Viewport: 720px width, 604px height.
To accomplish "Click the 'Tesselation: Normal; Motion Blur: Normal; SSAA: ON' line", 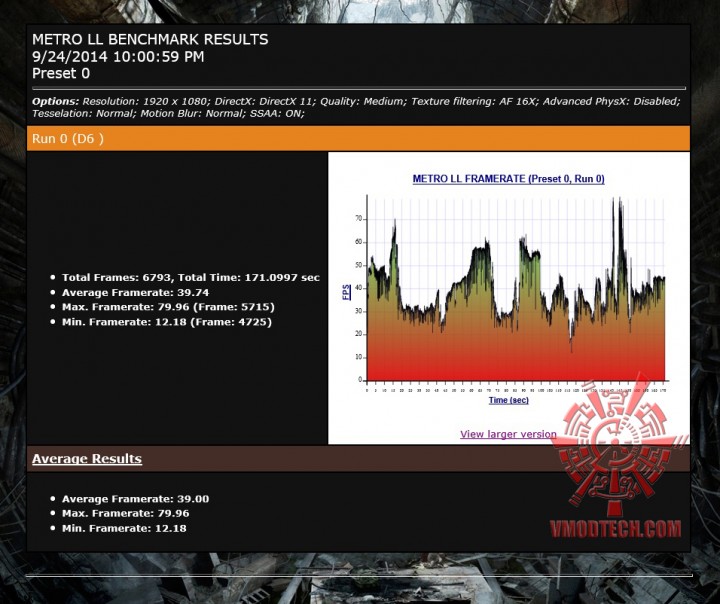I will click(168, 113).
